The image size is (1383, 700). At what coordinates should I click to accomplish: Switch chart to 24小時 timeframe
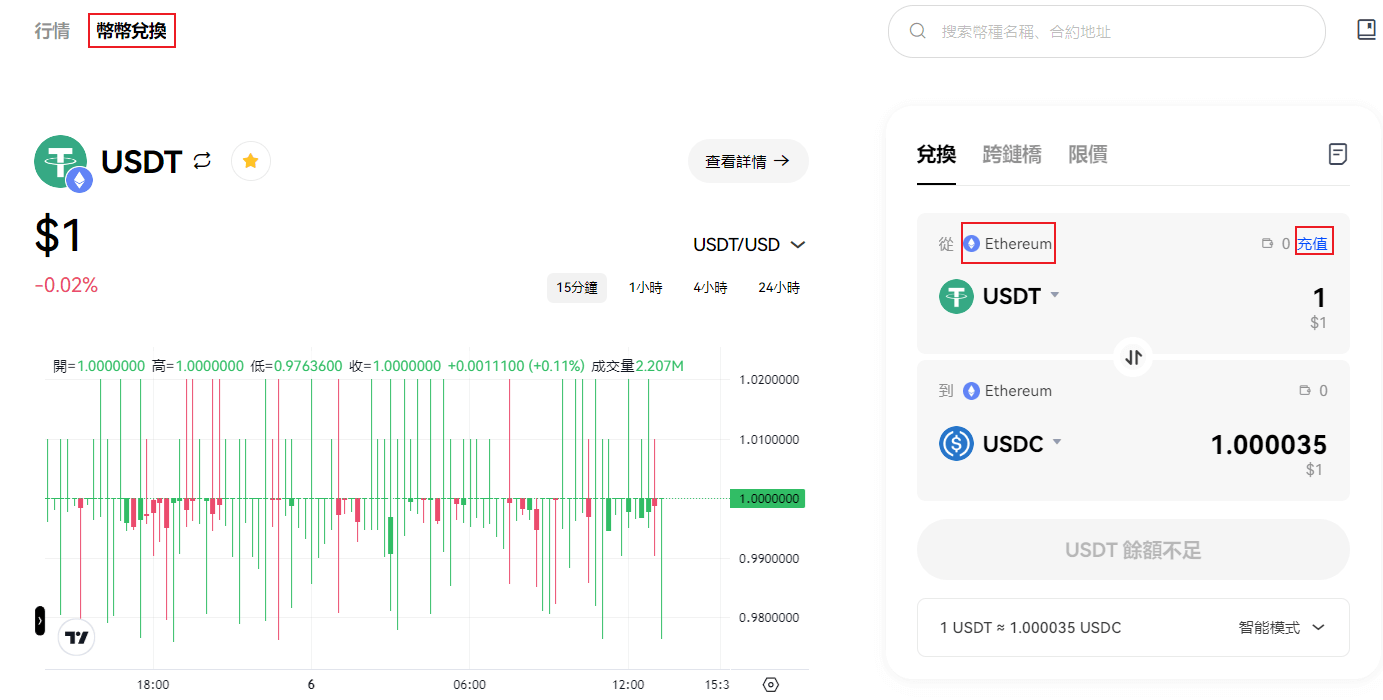click(x=778, y=288)
